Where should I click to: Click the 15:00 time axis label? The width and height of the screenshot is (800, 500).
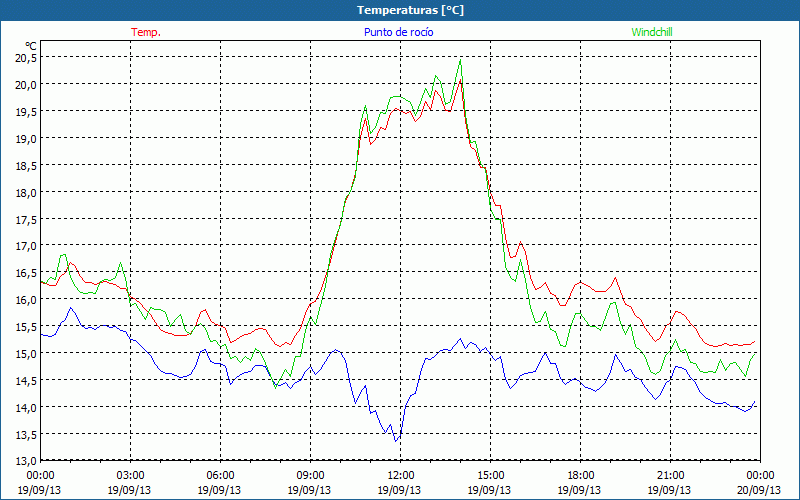(x=490, y=476)
